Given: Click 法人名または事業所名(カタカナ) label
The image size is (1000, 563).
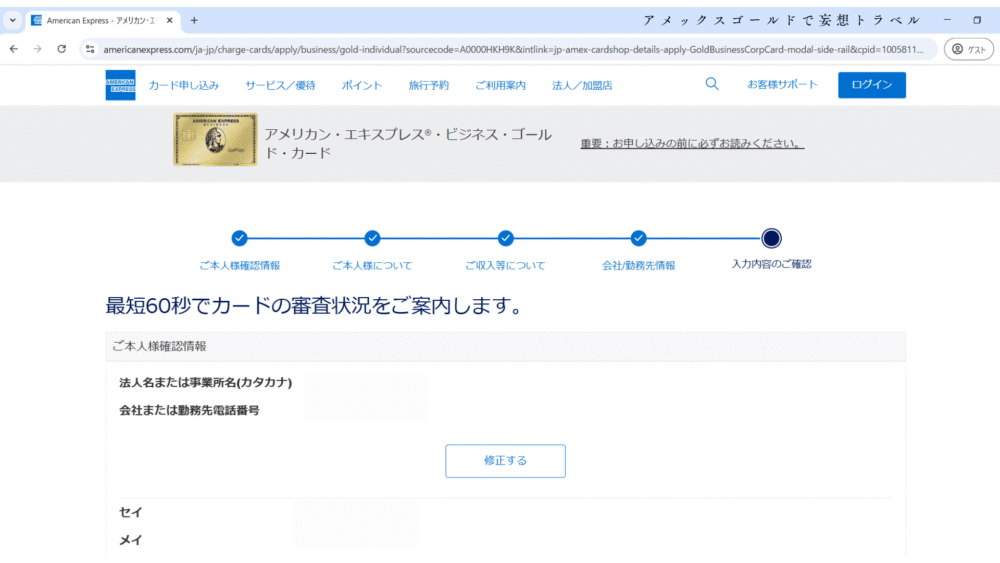Looking at the screenshot, I should (205, 383).
